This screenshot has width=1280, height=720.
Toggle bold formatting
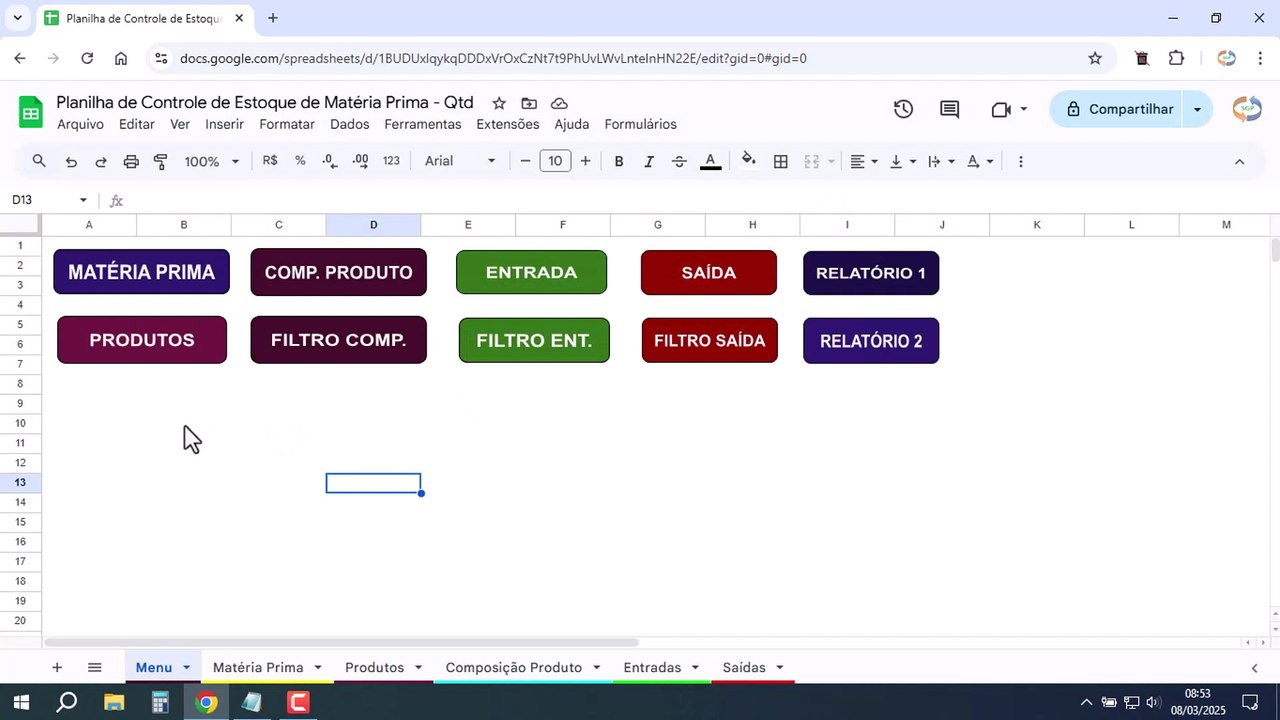pyautogui.click(x=619, y=161)
